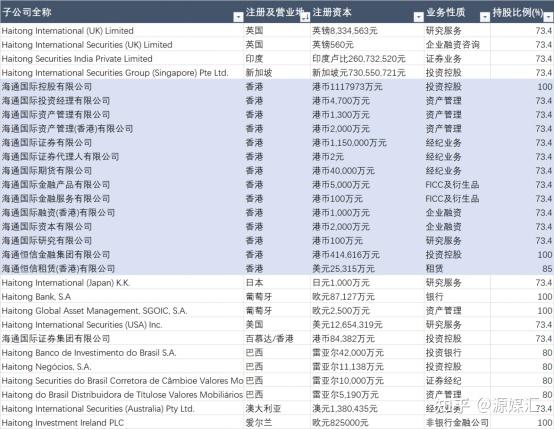Image resolution: width=554 pixels, height=429 pixels.
Task: Select cell Haitong Banco de Investimento do Brasil S.A.
Action: click(122, 353)
